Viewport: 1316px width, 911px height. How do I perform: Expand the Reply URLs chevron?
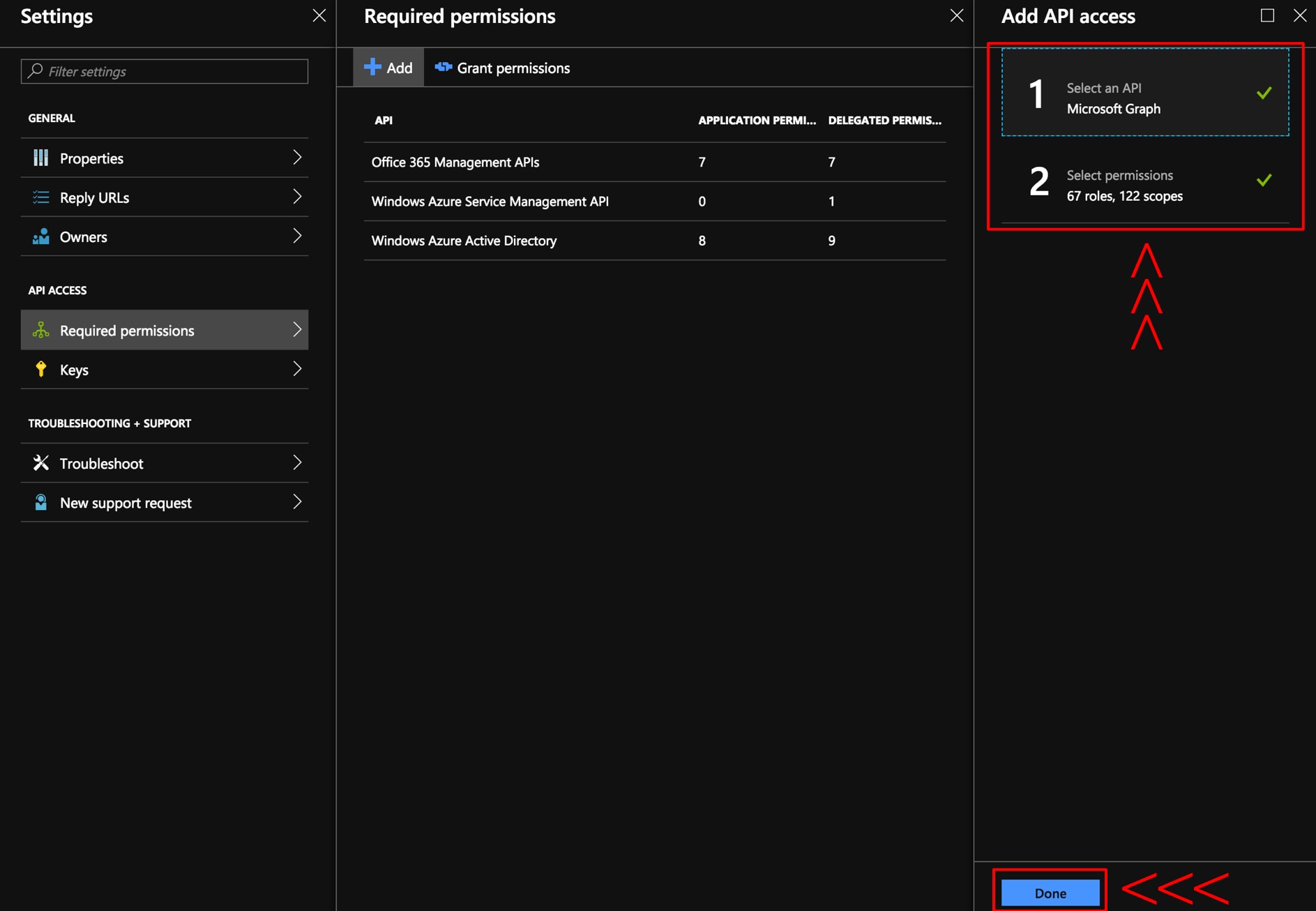[297, 197]
